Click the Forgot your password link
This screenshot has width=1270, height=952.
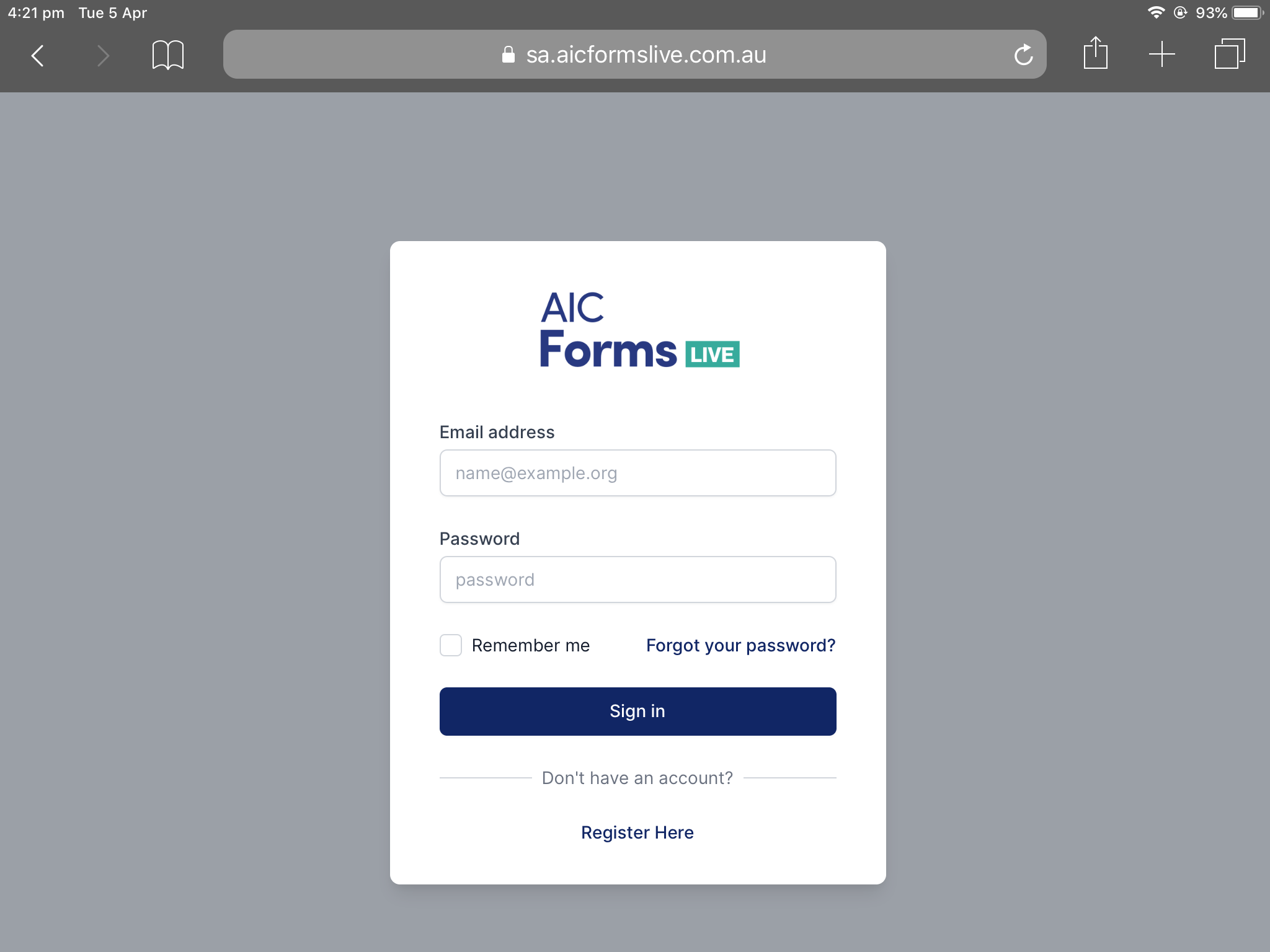point(740,645)
